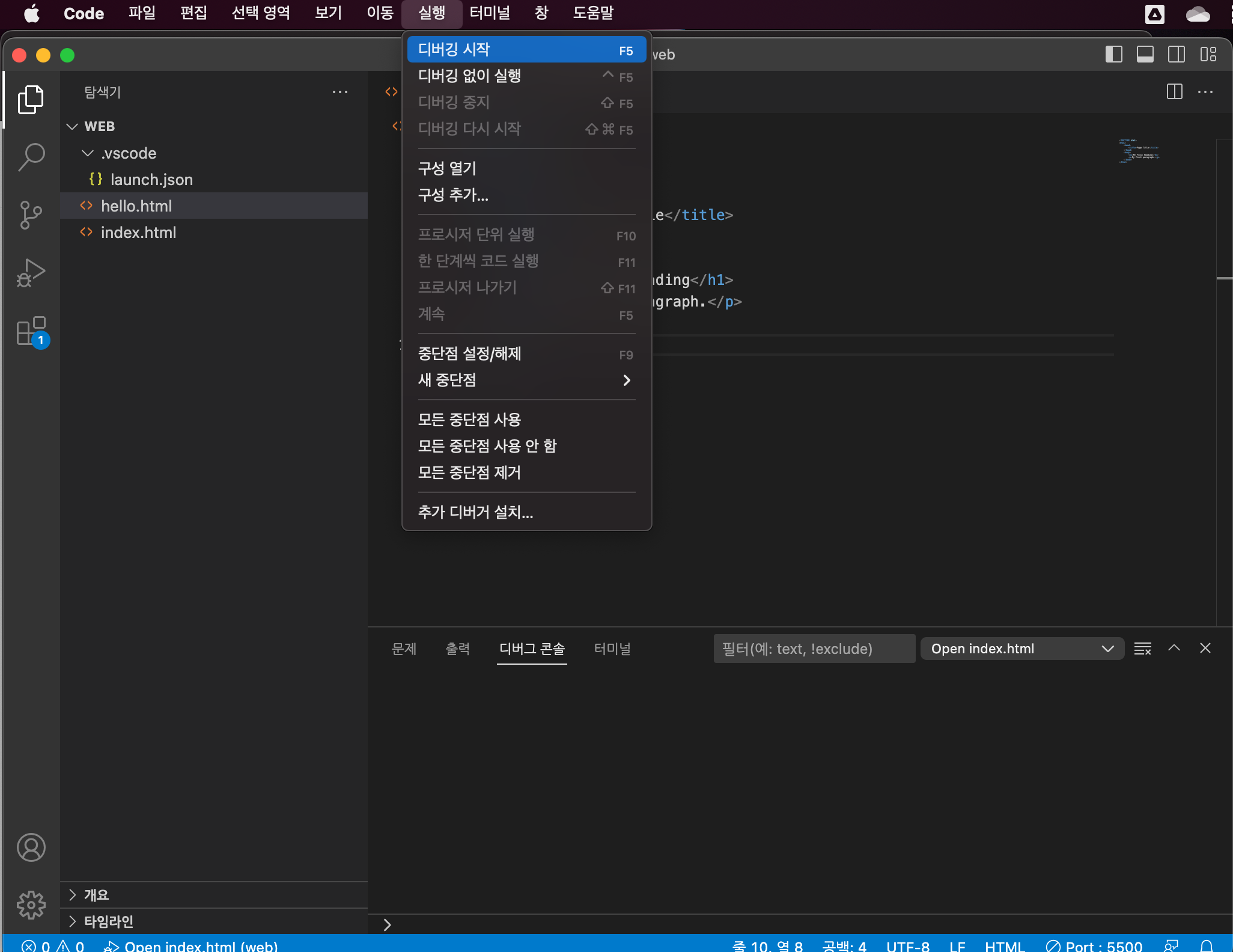Open the Extensions view with badge
This screenshot has height=952, width=1233.
[x=31, y=331]
